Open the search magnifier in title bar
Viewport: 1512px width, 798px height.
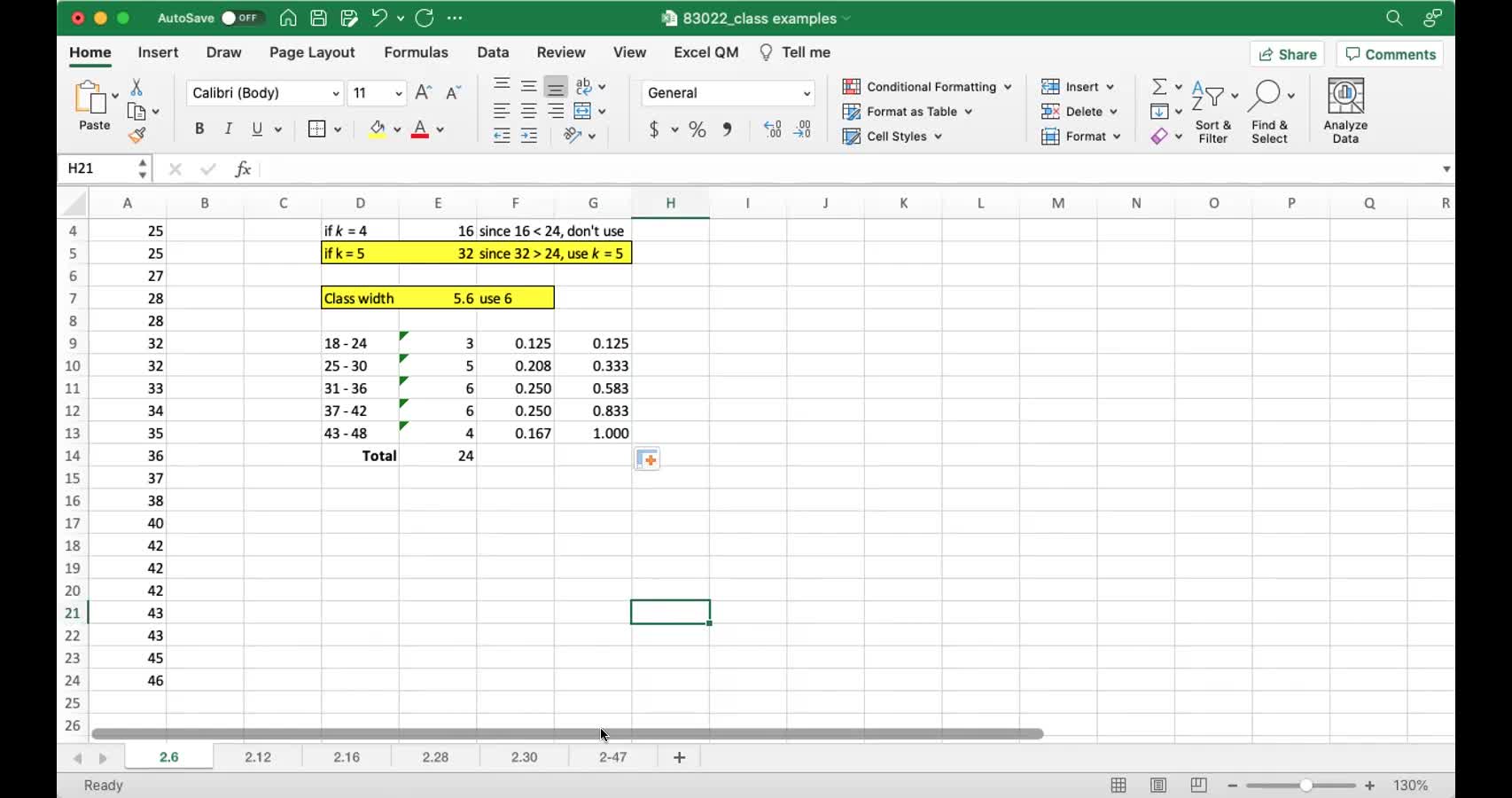point(1394,18)
